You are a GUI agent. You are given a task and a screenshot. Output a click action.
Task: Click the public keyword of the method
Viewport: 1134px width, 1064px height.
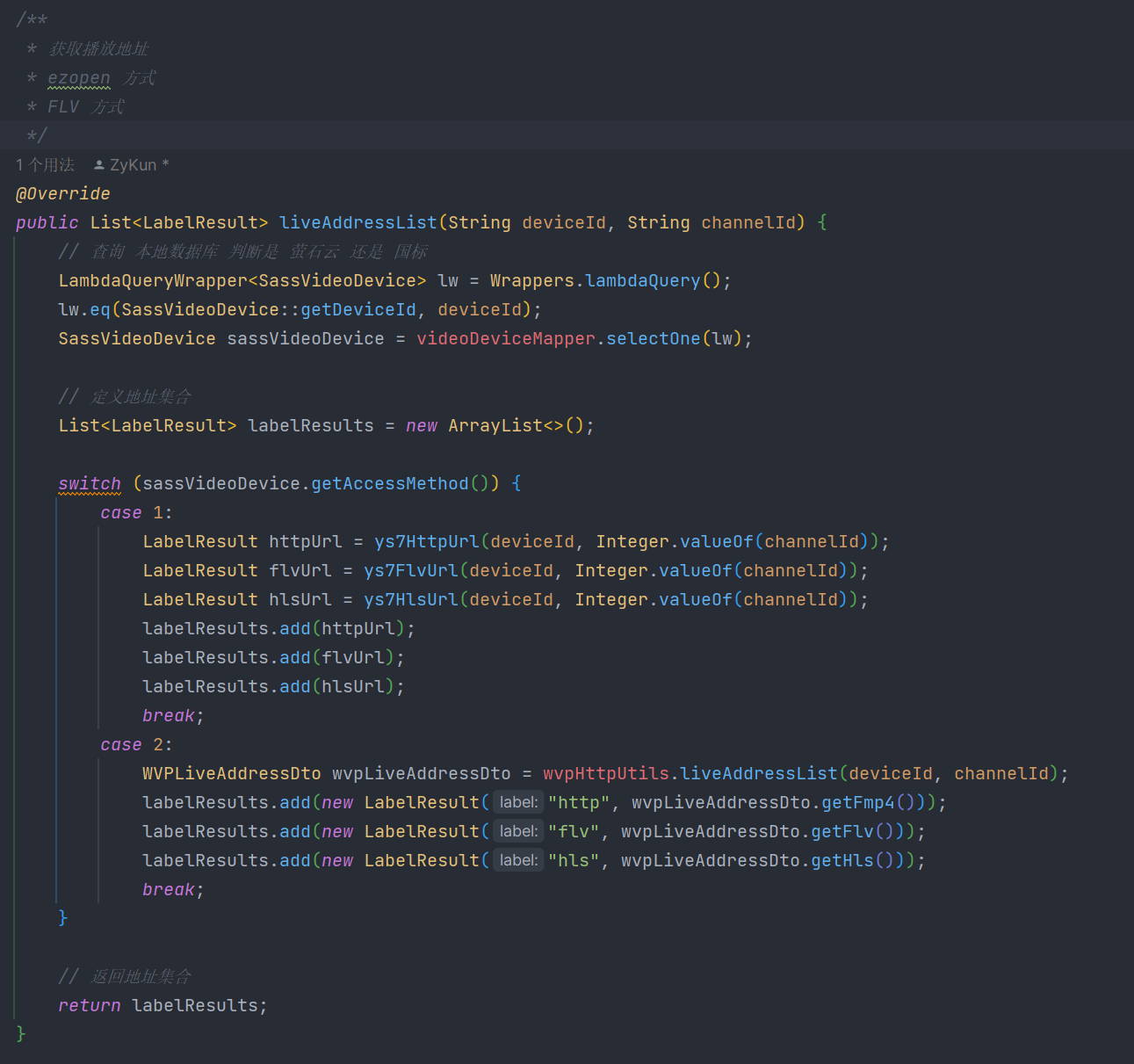47,222
